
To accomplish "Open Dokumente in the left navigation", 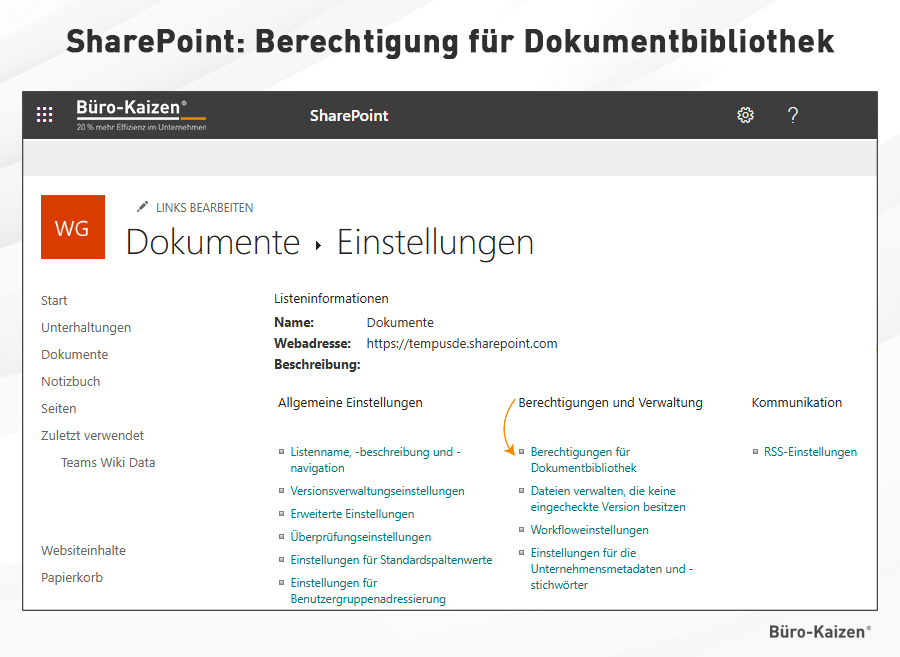I will [x=75, y=355].
